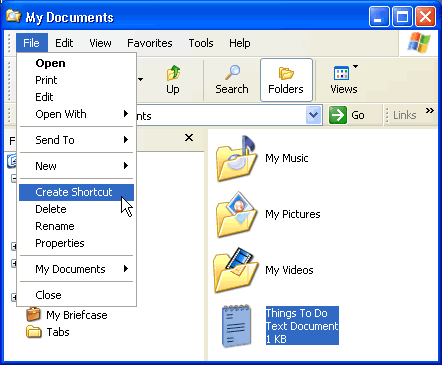Open the File menu

(x=32, y=43)
